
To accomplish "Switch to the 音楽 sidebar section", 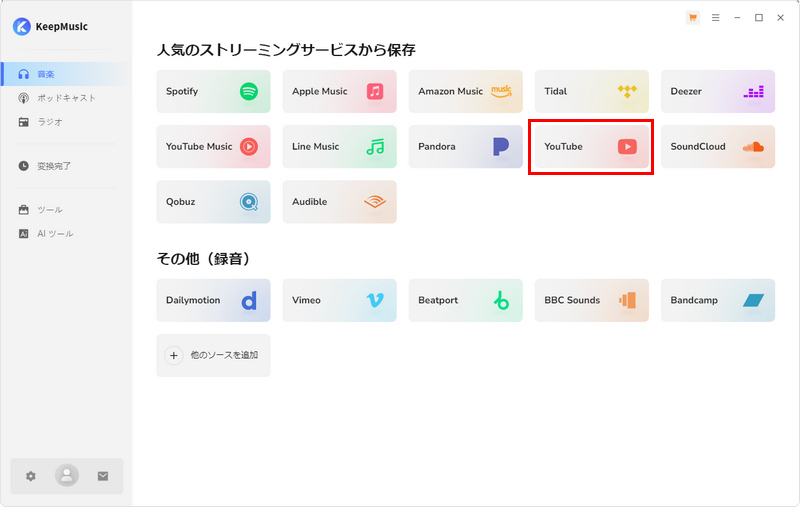I will coord(66,74).
